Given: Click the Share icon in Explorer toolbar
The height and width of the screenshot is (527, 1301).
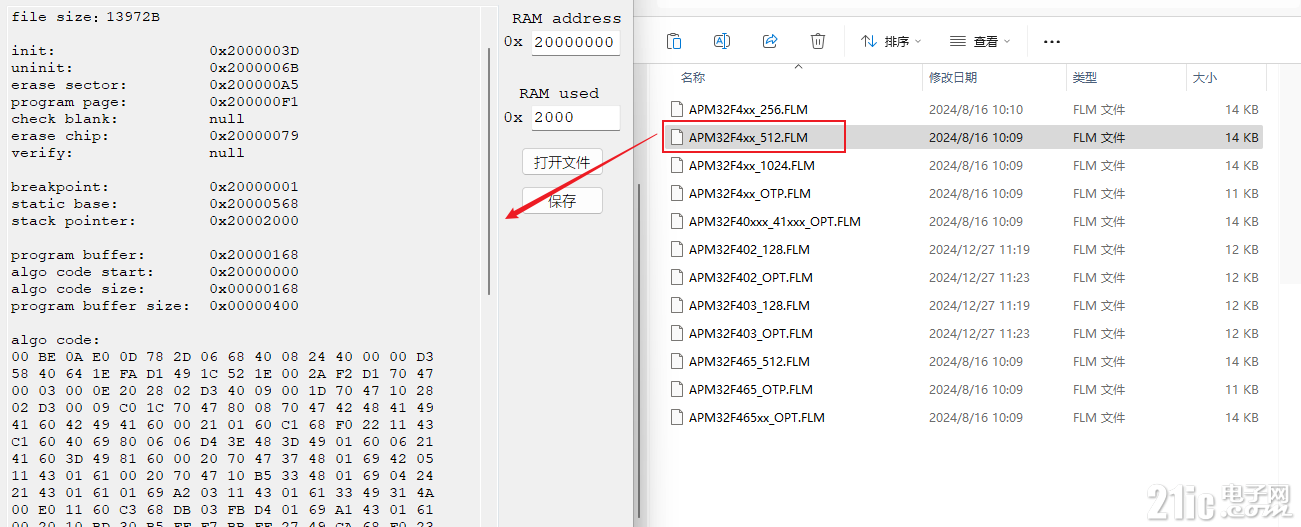Looking at the screenshot, I should pos(770,41).
